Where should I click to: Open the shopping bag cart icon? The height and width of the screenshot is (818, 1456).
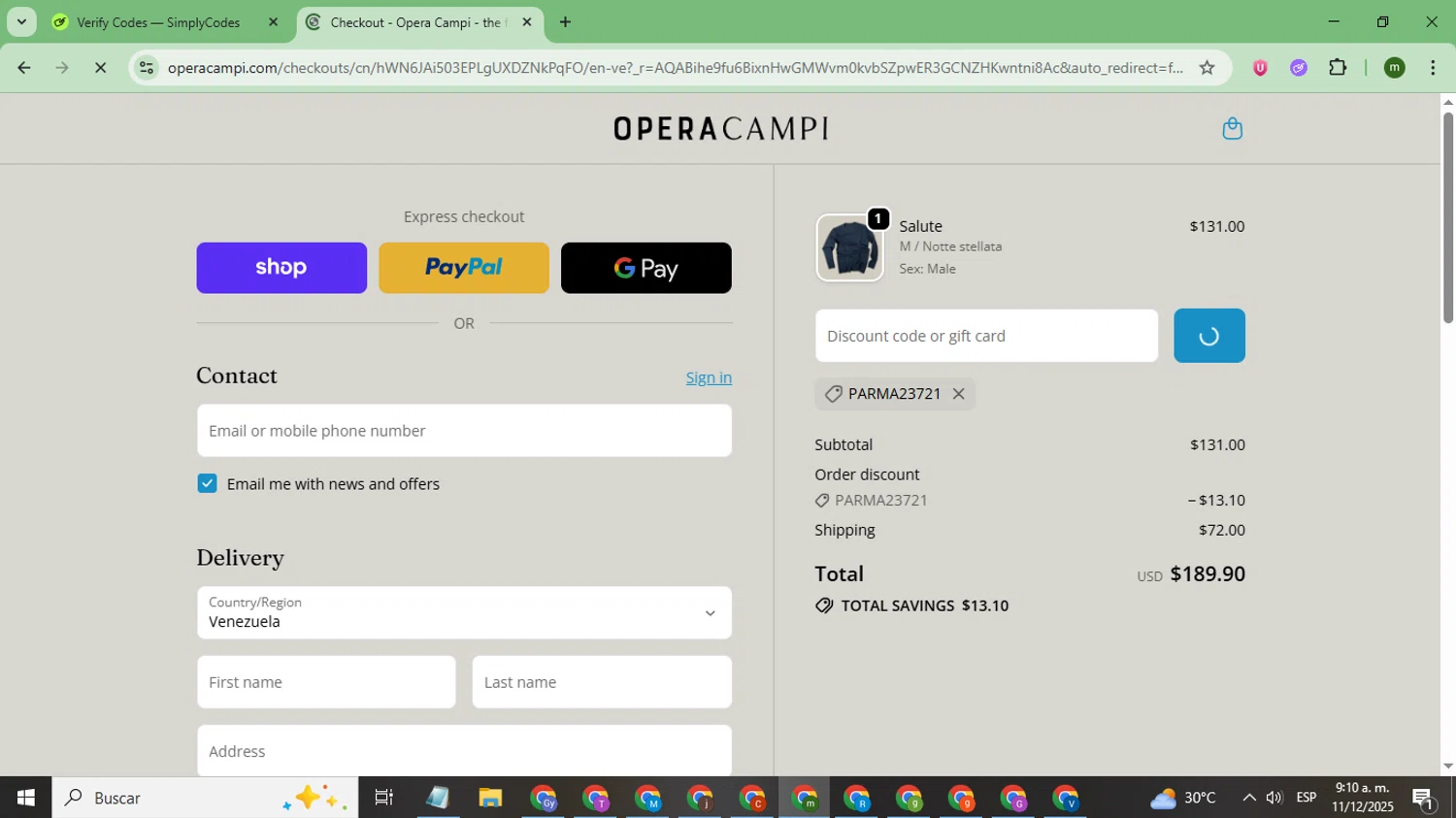pyautogui.click(x=1232, y=129)
